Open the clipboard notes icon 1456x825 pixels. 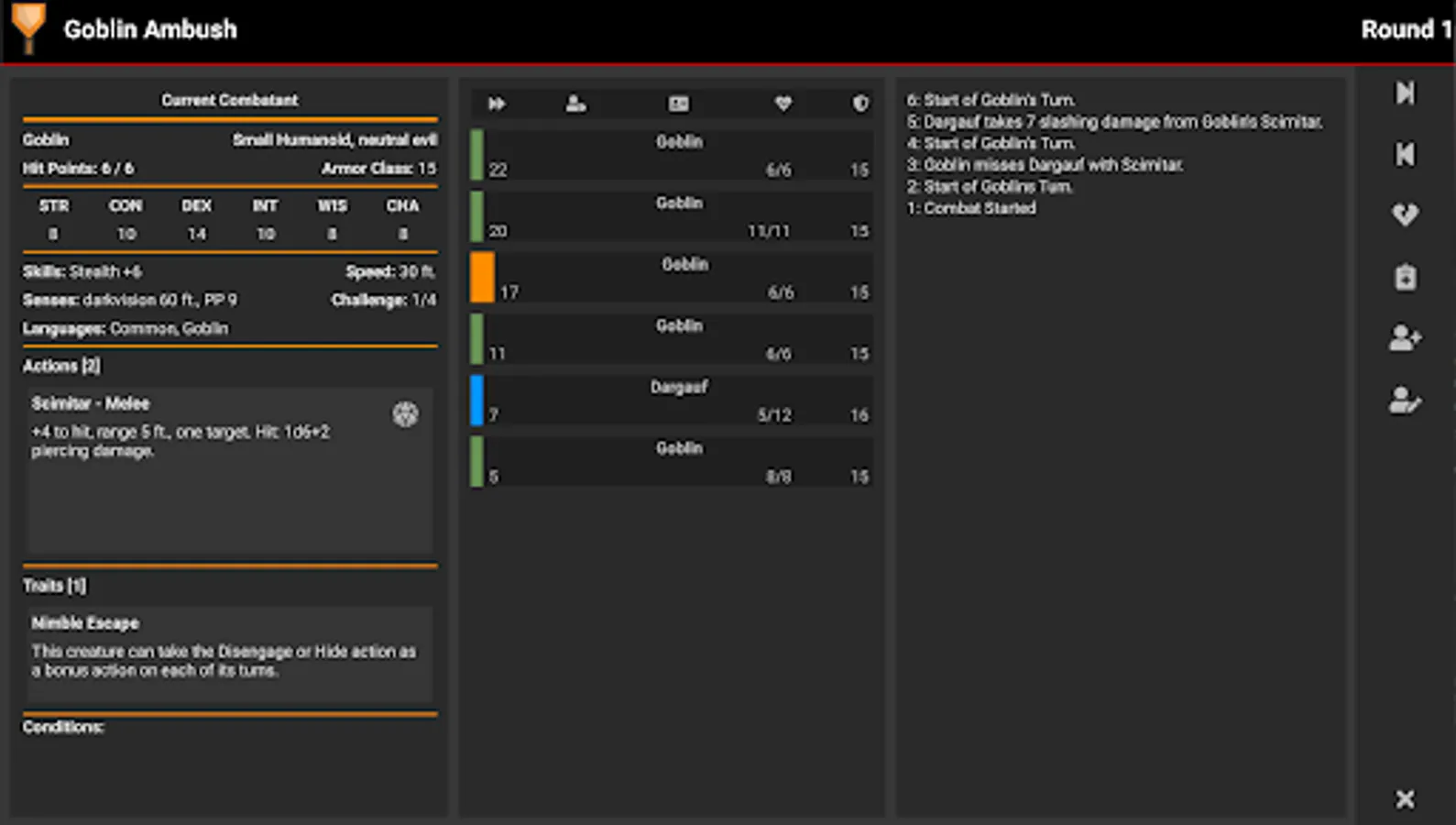pyautogui.click(x=1405, y=277)
